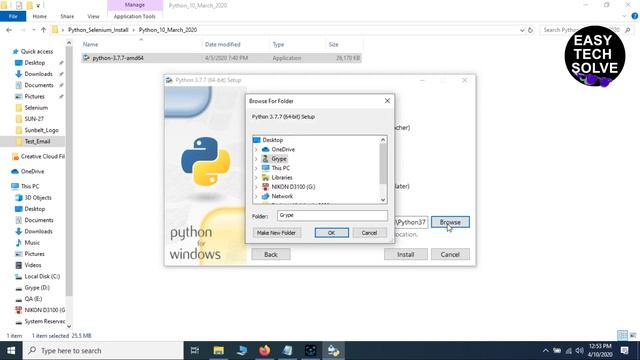Click Back in Python setup window
640x360 pixels.
pyautogui.click(x=271, y=254)
